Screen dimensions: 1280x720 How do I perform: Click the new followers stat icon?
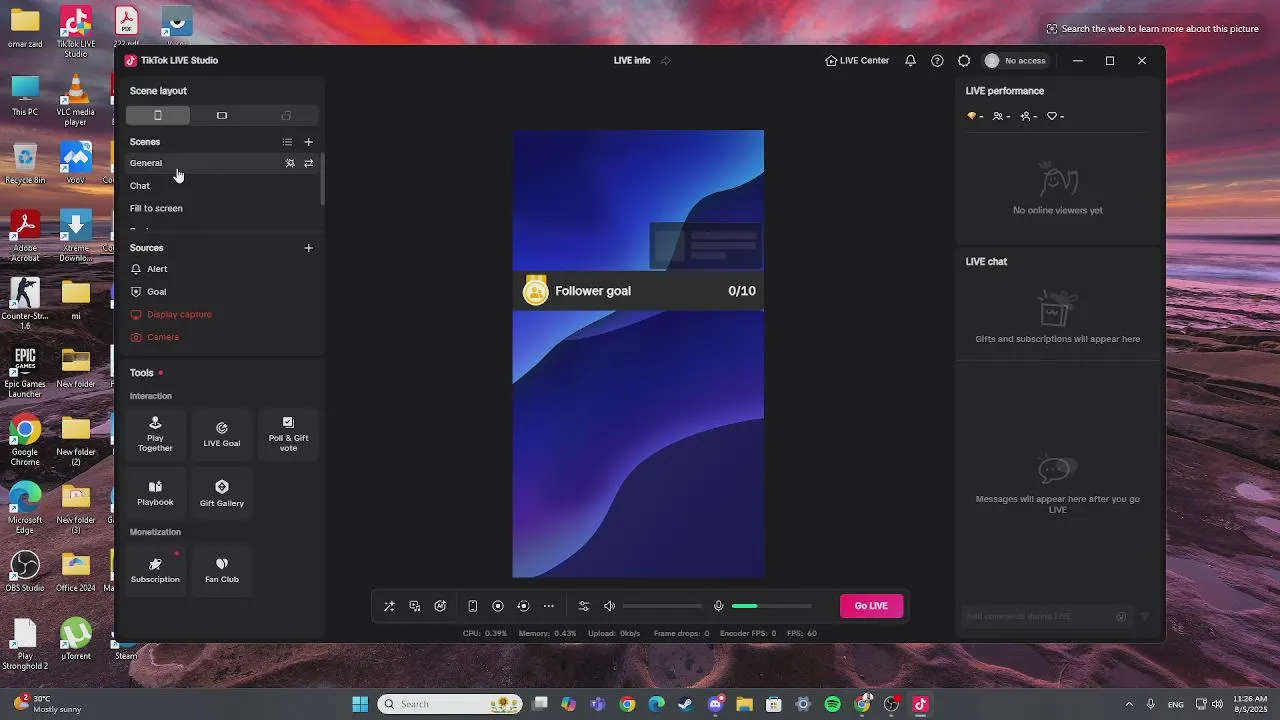coord(1029,116)
